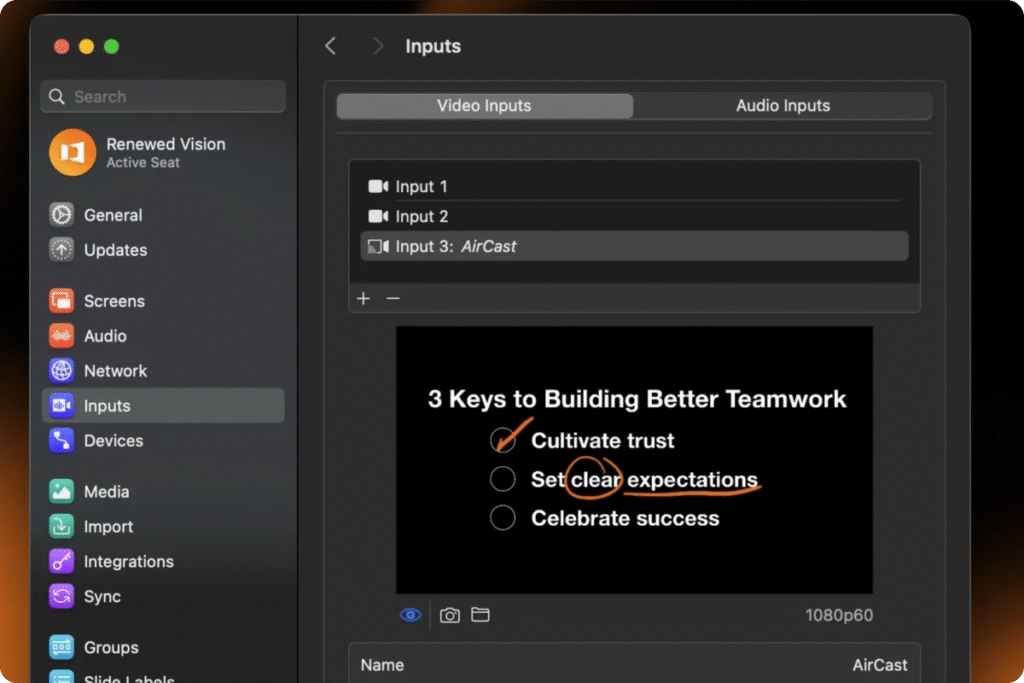
Task: Open Integrations settings in sidebar
Action: coord(127,562)
